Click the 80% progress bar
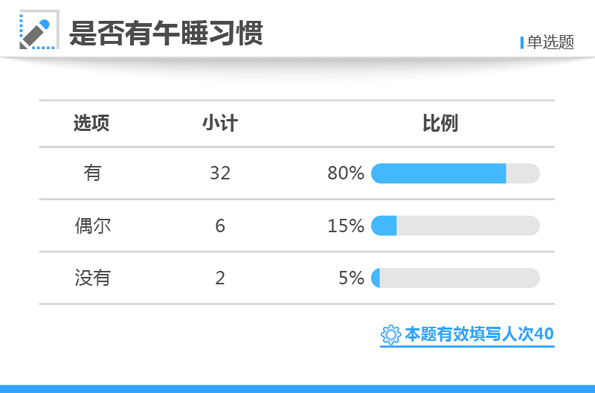This screenshot has width=595, height=393. click(455, 173)
